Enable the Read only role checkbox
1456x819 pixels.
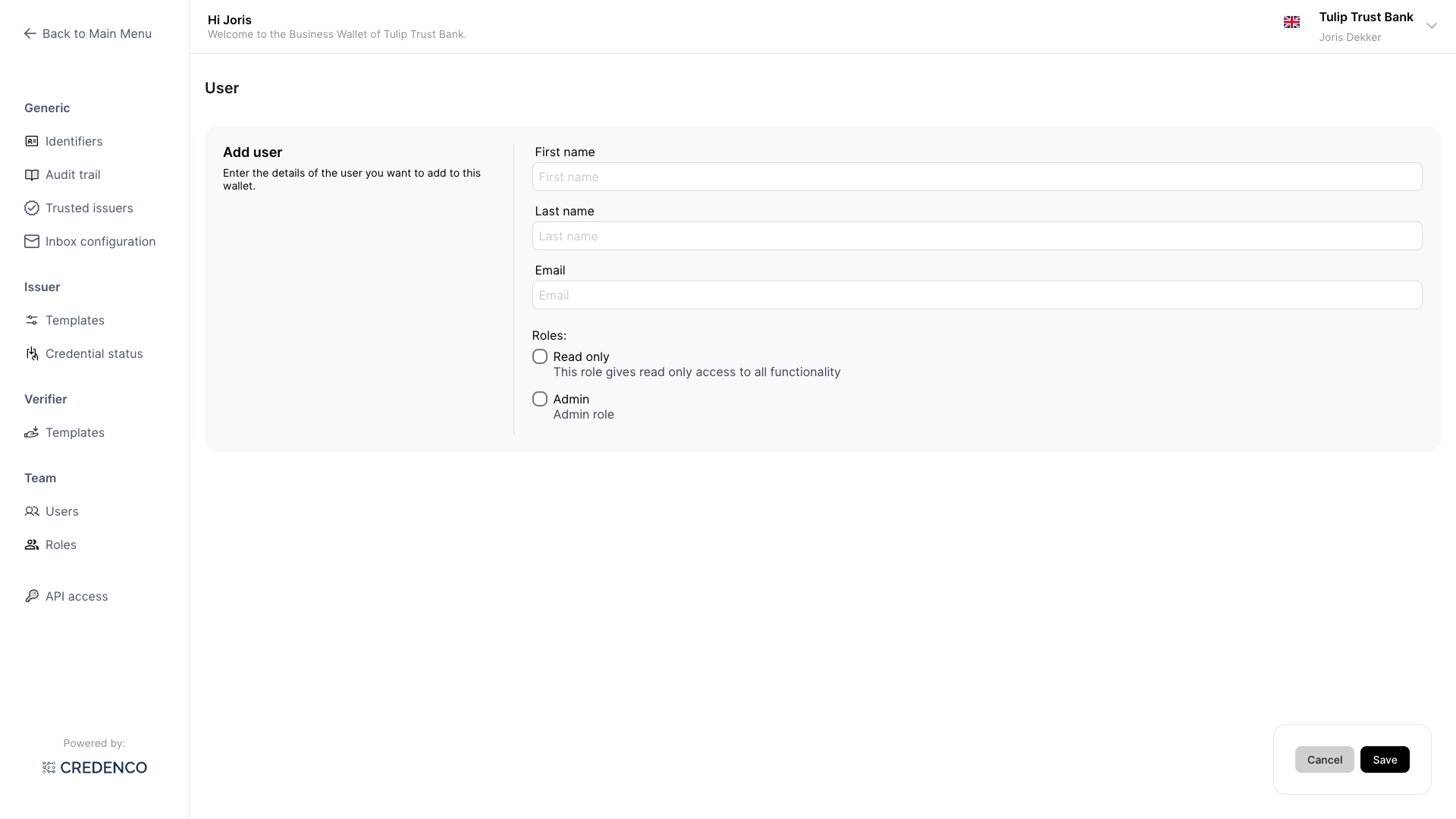(540, 356)
